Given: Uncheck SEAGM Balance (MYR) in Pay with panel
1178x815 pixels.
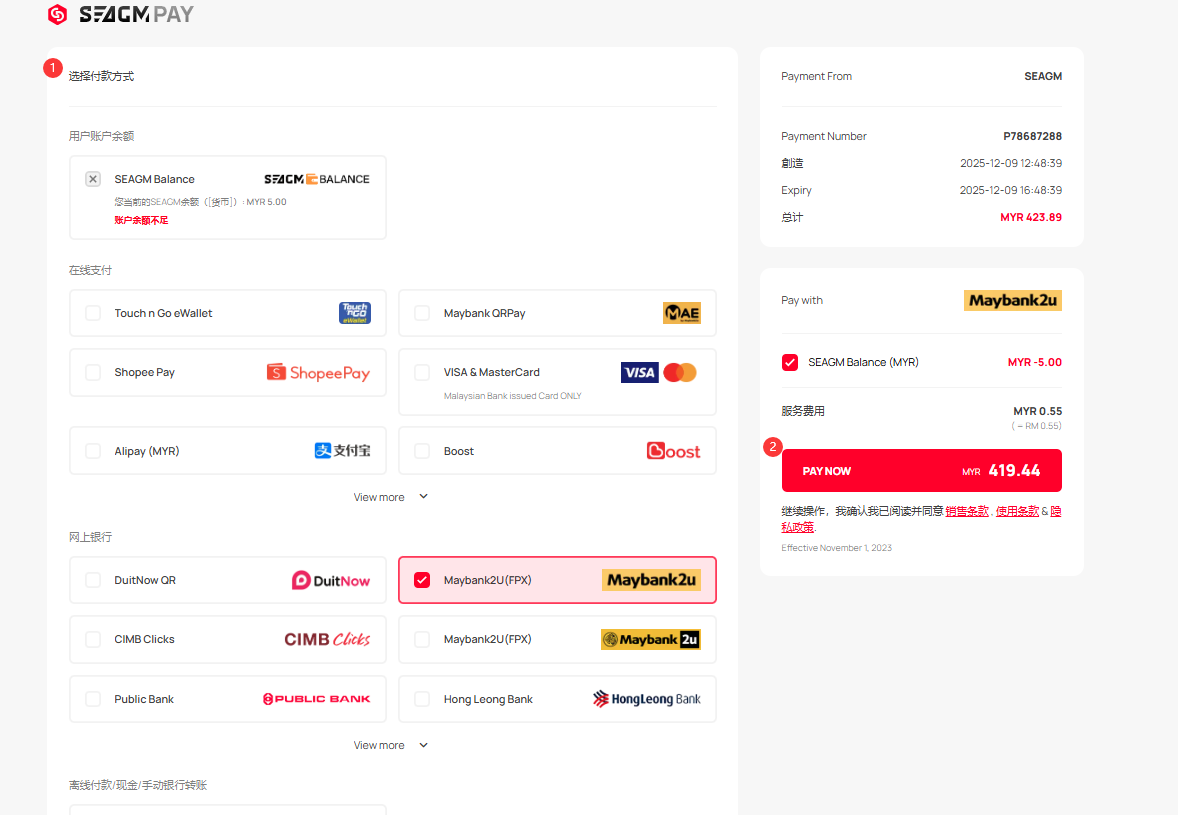Looking at the screenshot, I should coord(790,362).
